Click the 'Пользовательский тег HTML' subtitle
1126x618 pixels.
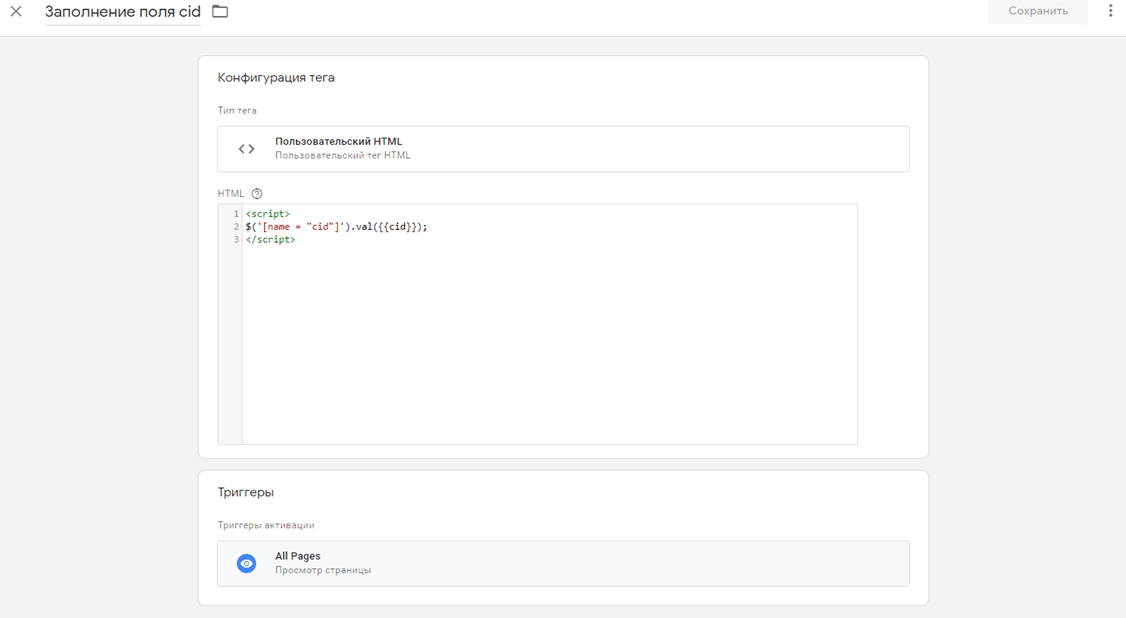click(x=343, y=155)
